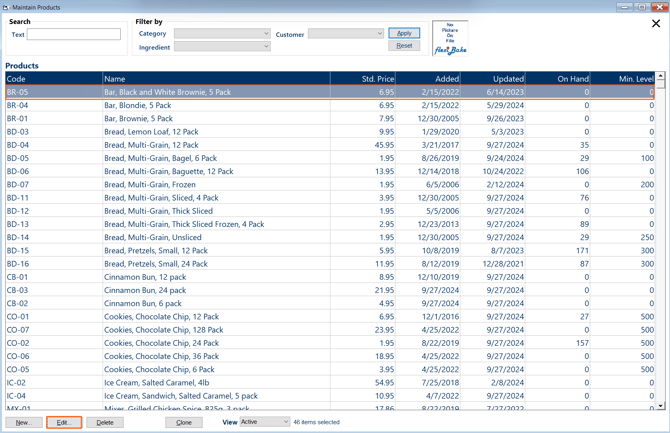This screenshot has height=433, width=670.
Task: Click the Edit... button
Action: 64,423
